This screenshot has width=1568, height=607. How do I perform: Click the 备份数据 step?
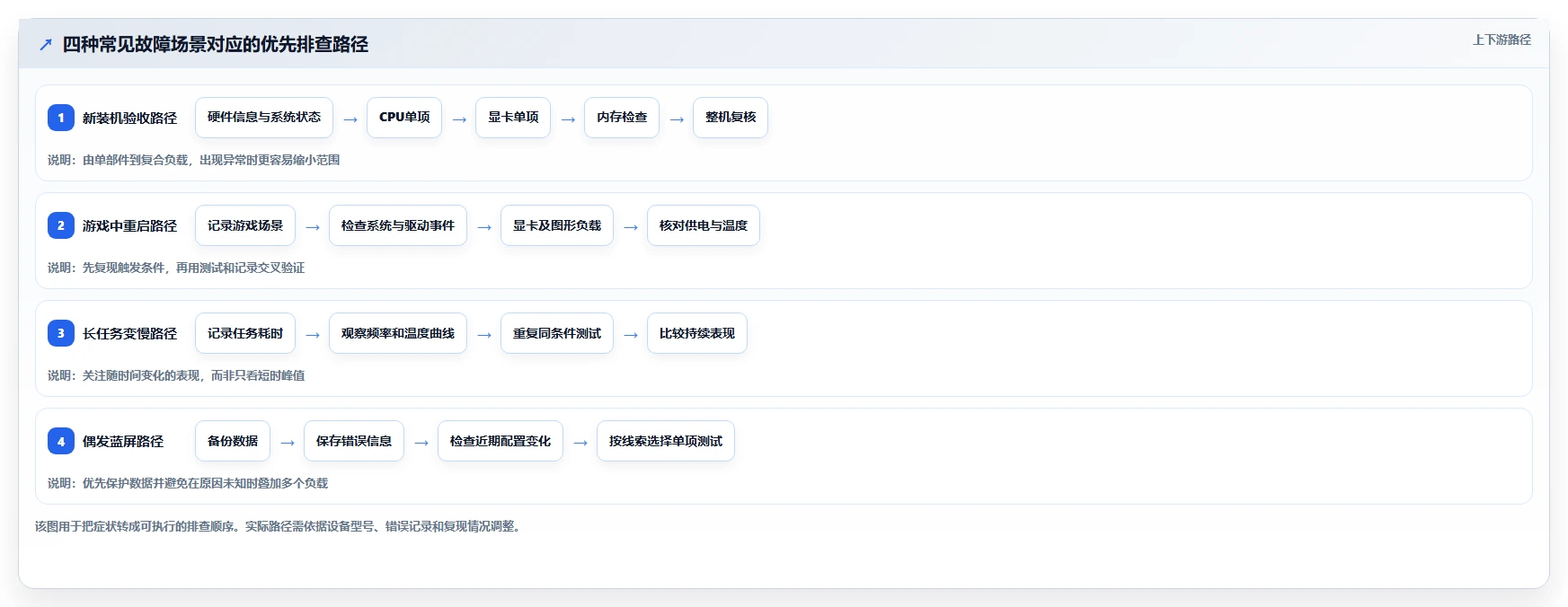tap(233, 441)
